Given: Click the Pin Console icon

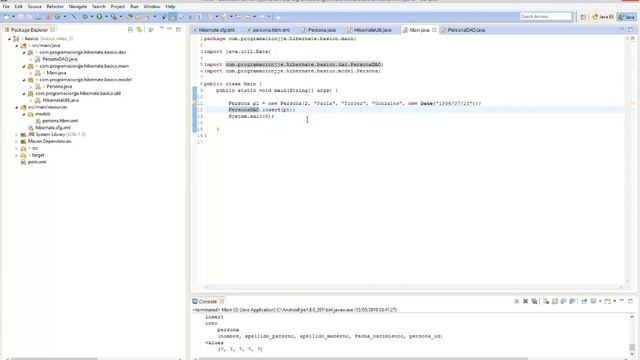Looking at the screenshot, I should (584, 301).
